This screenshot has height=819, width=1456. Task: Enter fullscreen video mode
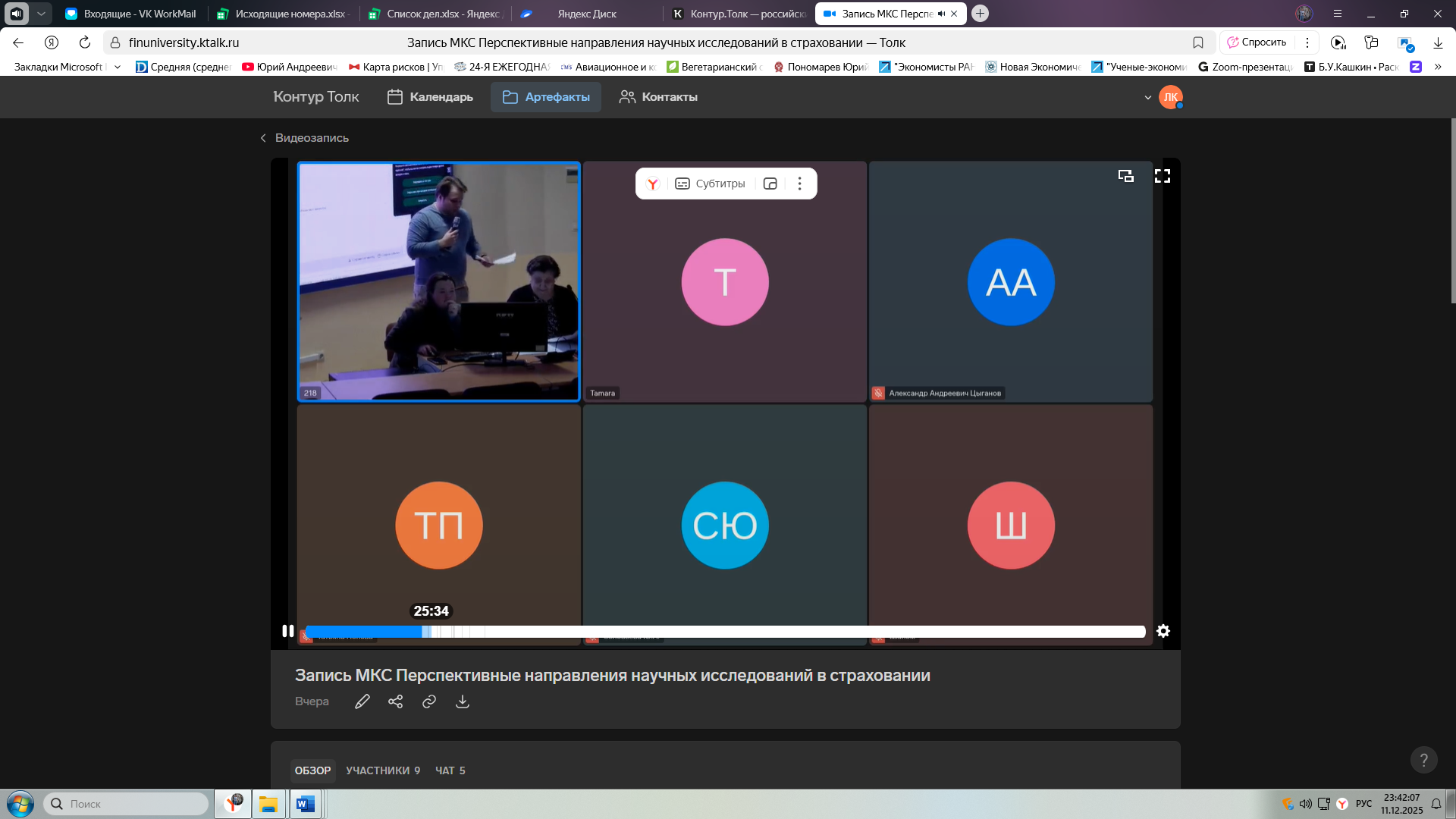[1162, 176]
